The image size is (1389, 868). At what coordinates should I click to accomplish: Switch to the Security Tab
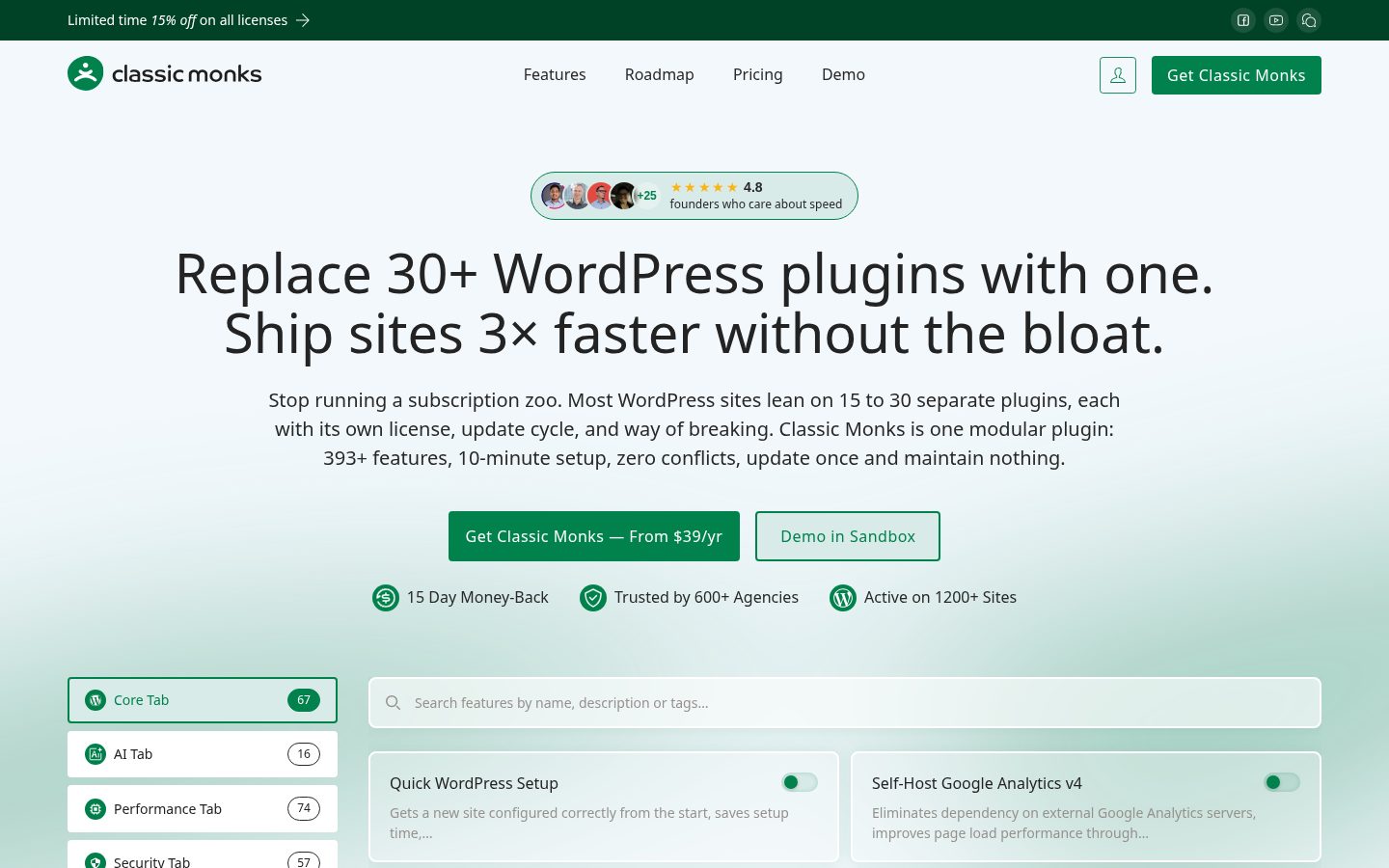pos(203,854)
